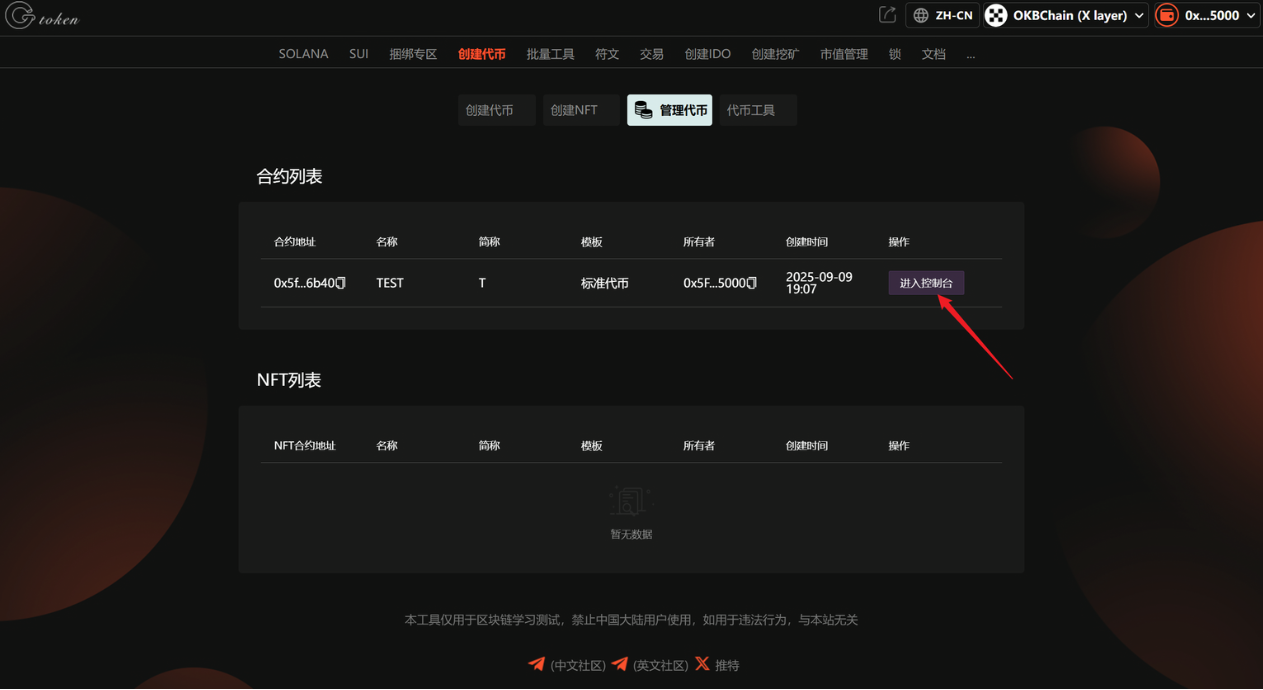Select the 管理代币 tab
Image resolution: width=1263 pixels, height=690 pixels.
coord(670,110)
